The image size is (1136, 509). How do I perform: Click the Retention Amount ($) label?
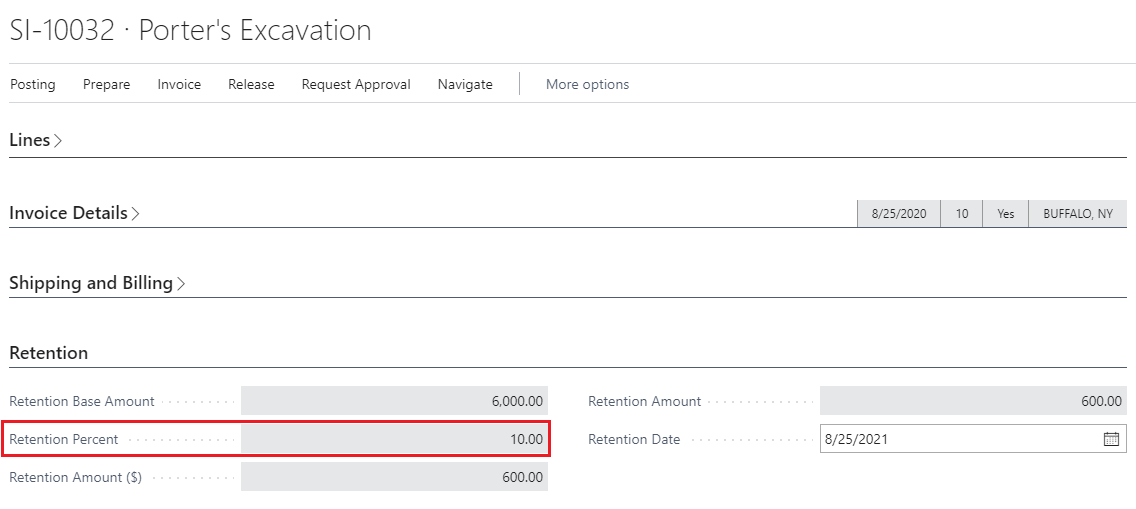tap(75, 477)
